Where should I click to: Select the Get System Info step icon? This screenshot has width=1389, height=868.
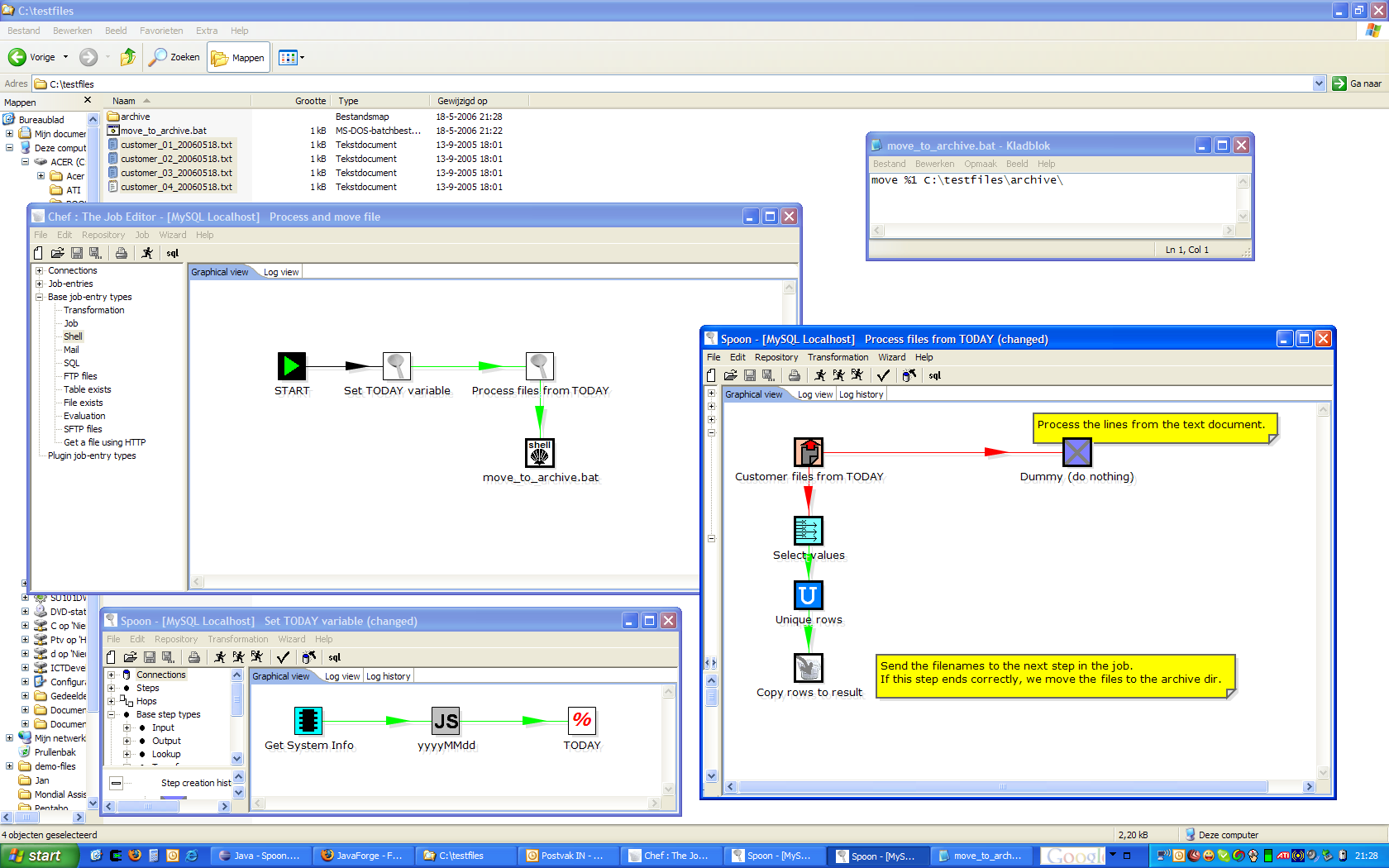pyautogui.click(x=308, y=721)
